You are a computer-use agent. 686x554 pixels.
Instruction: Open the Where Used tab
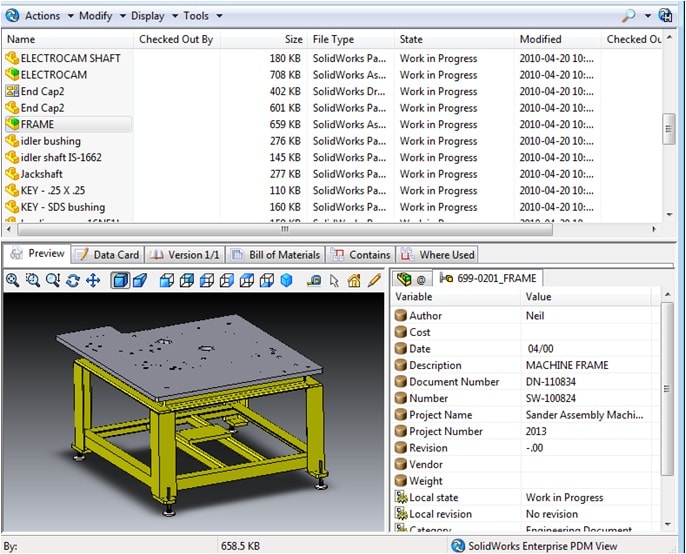coord(438,255)
